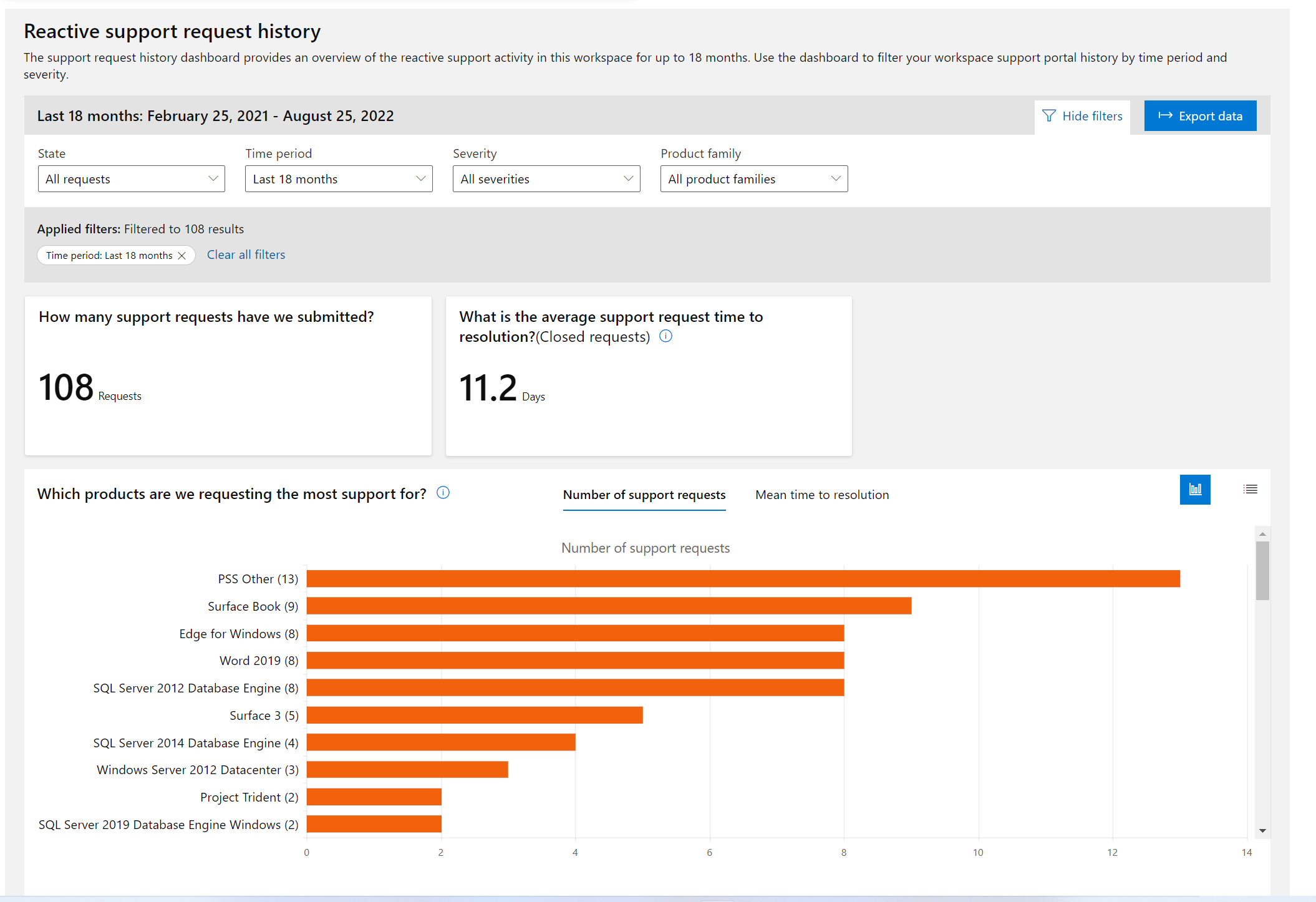1316x902 pixels.
Task: Click the Clear all filters link
Action: coord(246,255)
